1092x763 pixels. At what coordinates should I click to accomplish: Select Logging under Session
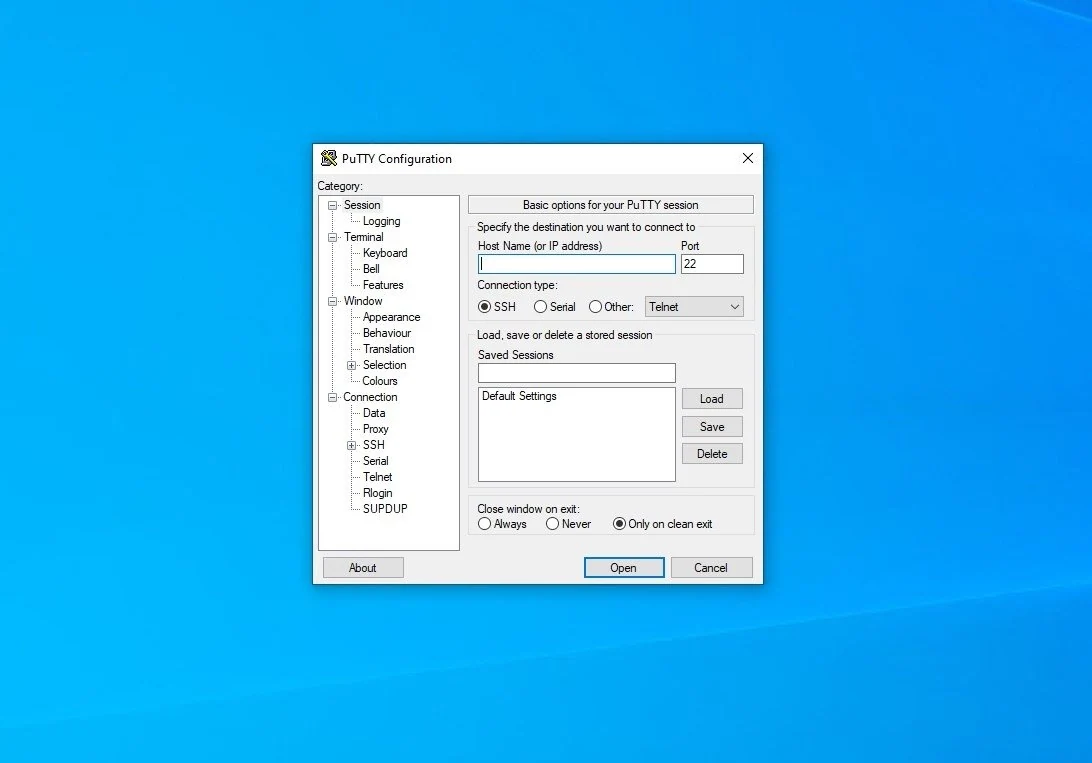[382, 221]
